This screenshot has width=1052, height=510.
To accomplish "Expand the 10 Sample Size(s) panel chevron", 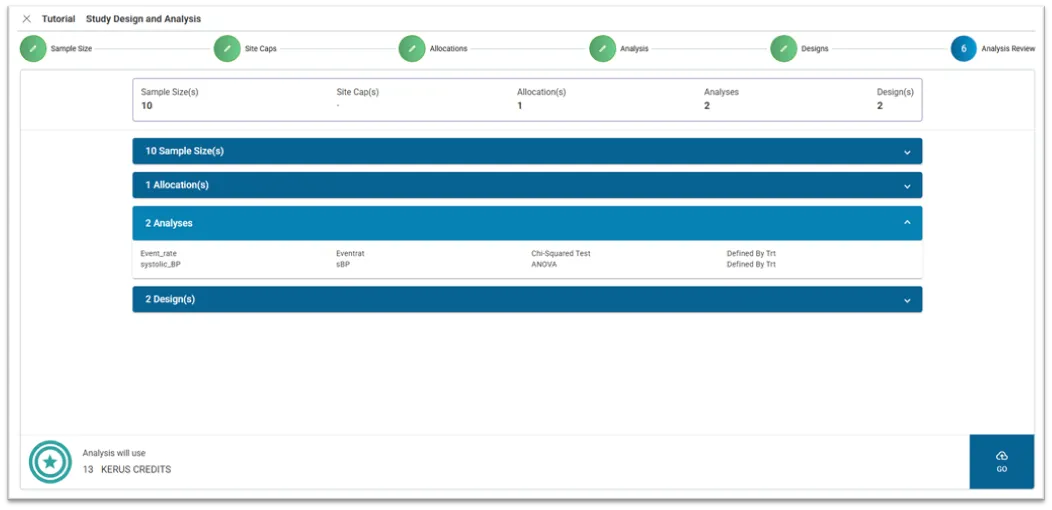I will (x=907, y=152).
